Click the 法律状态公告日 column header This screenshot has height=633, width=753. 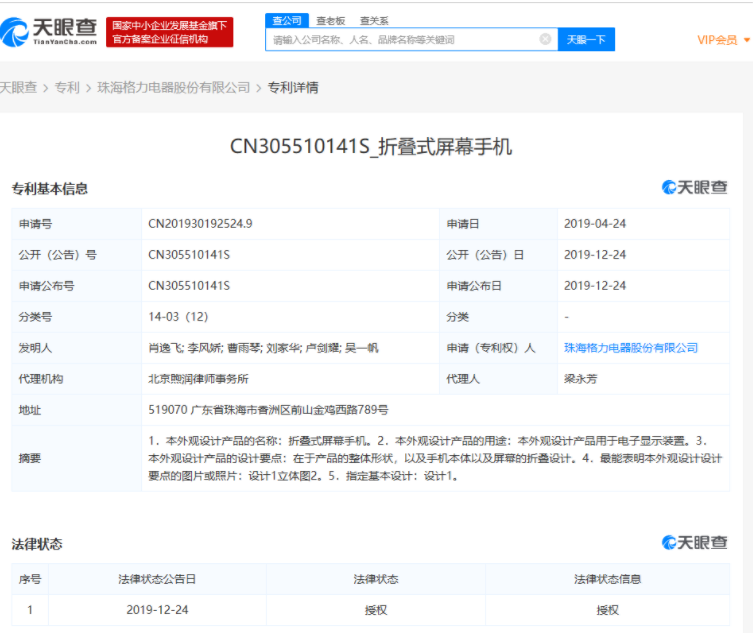(x=157, y=579)
